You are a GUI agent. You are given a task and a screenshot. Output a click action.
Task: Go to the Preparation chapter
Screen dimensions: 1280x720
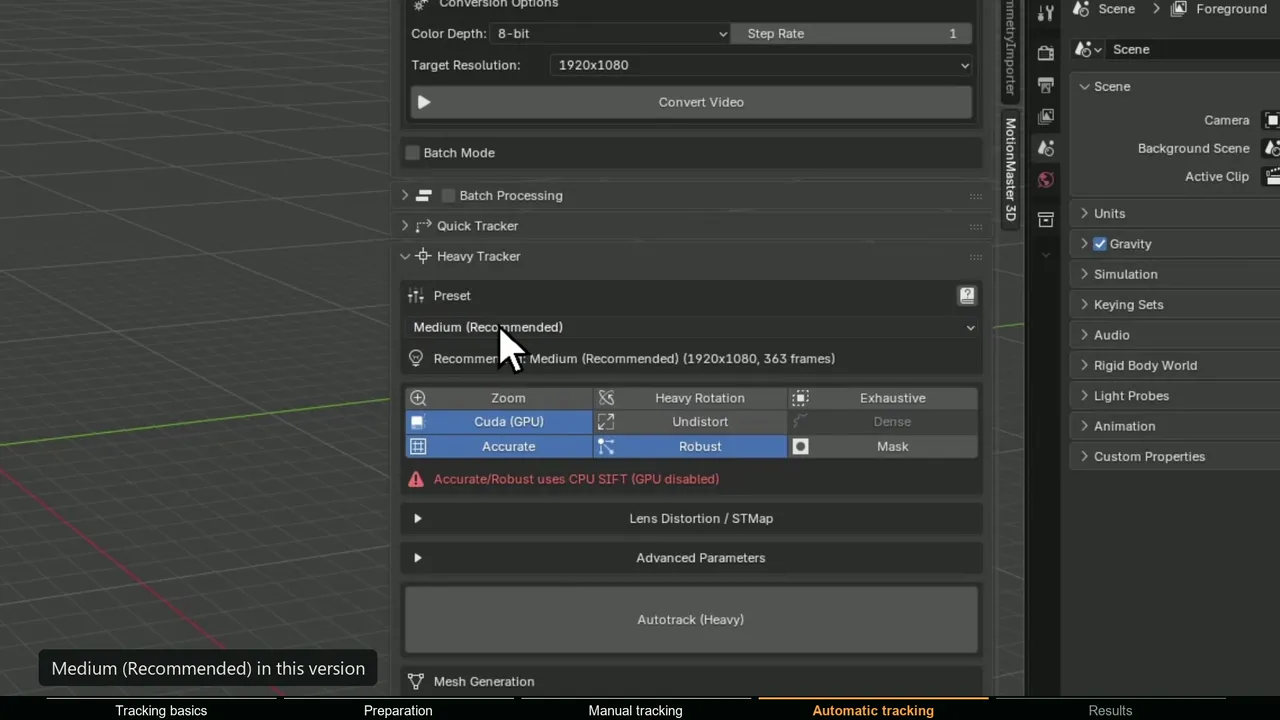[398, 711]
